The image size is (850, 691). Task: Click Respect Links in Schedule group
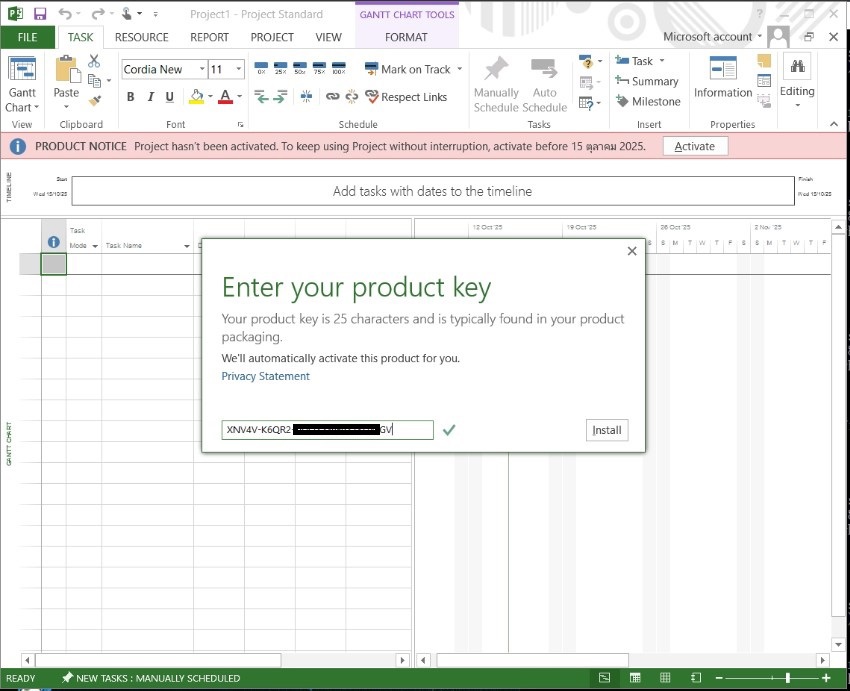[406, 97]
